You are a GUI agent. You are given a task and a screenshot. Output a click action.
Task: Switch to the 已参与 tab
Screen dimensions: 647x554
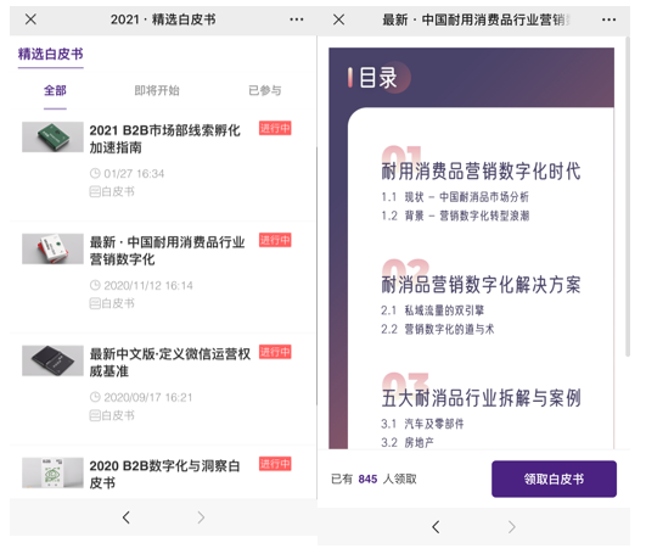265,91
